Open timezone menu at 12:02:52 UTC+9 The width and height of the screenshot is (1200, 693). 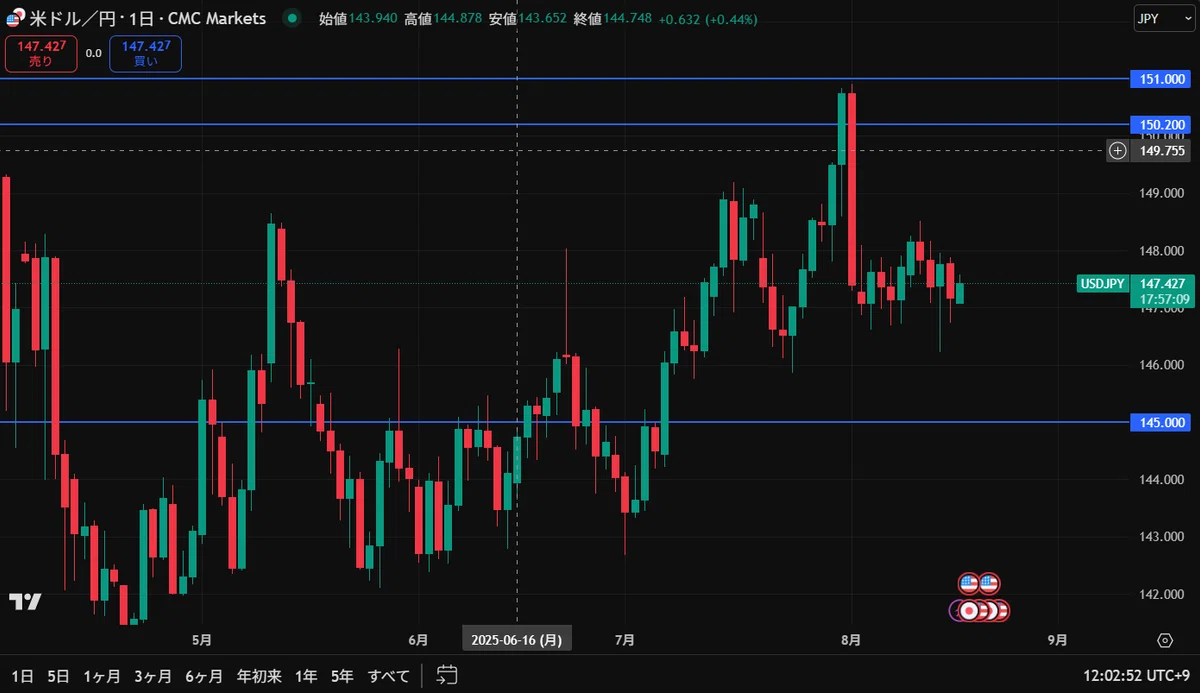(1135, 676)
